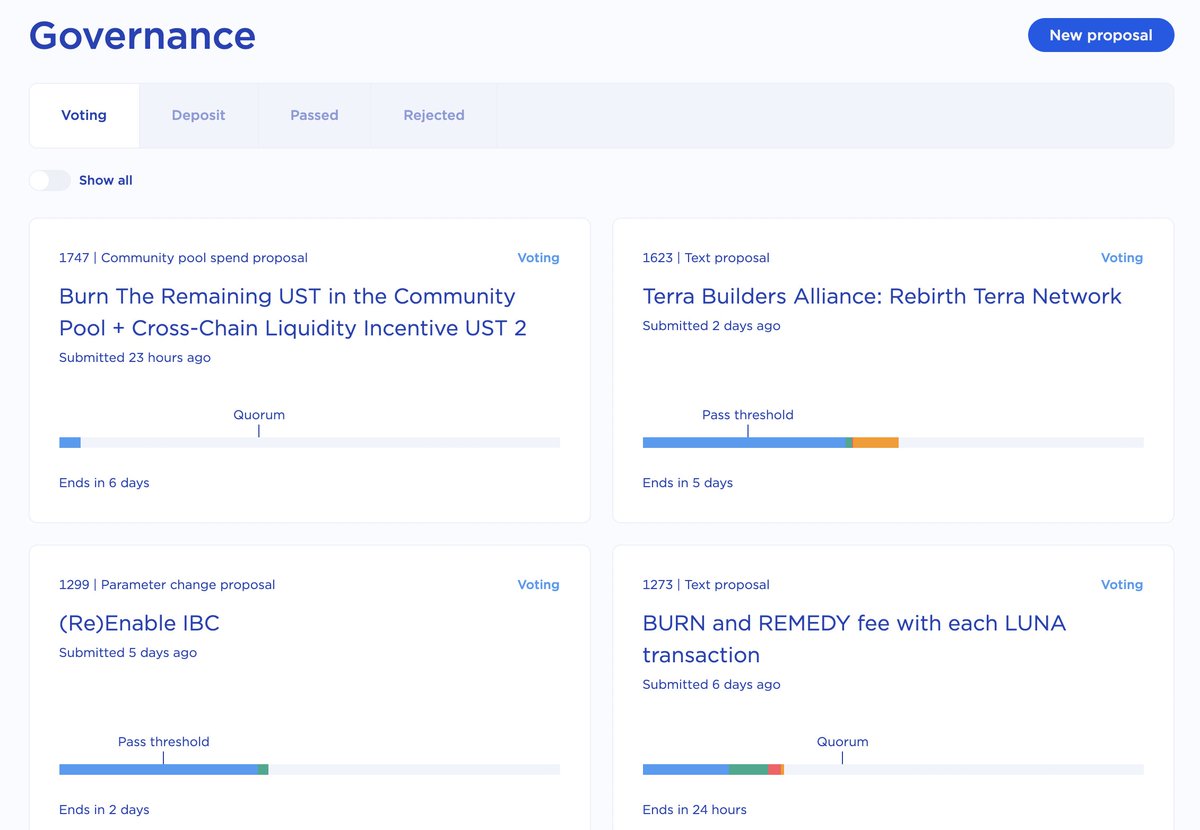This screenshot has width=1200, height=830.
Task: Click the Governance page heading
Action: click(x=142, y=36)
